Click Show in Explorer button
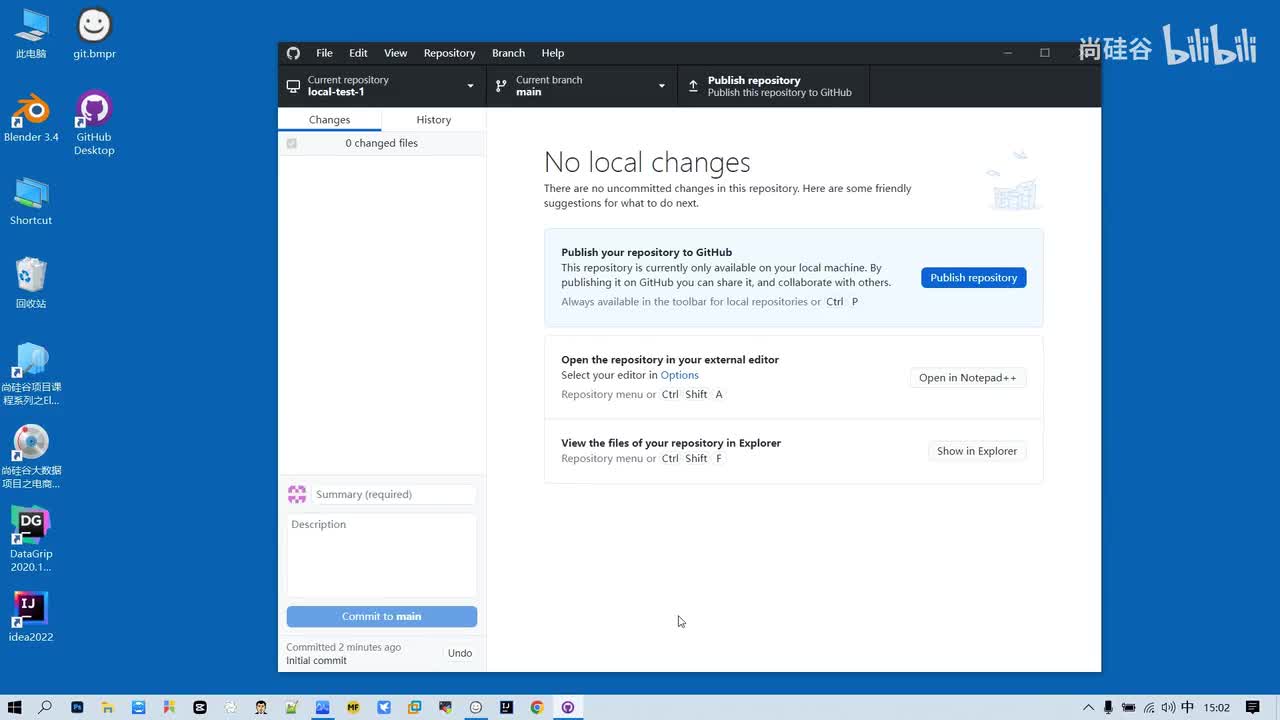Image resolution: width=1280 pixels, height=720 pixels. point(976,451)
